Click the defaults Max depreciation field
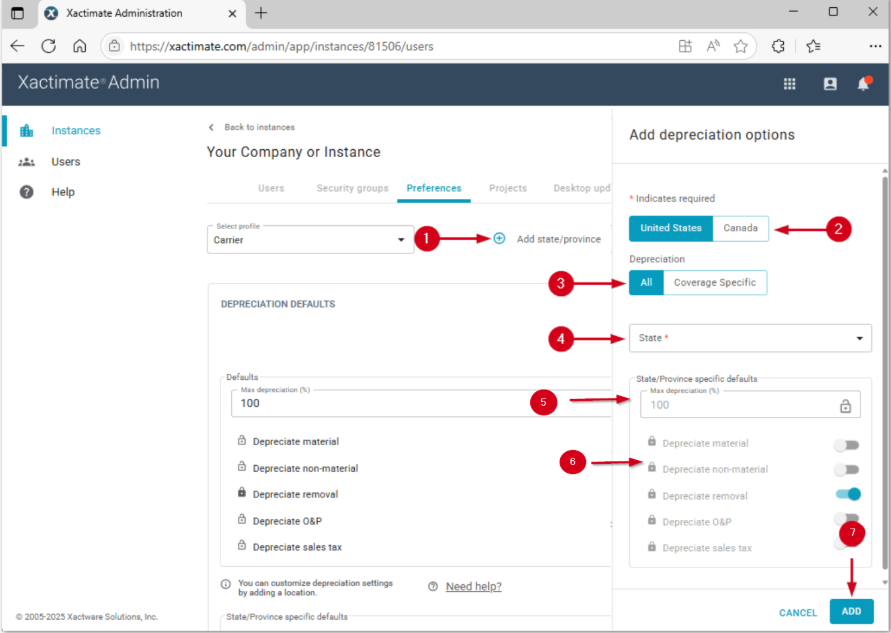Image resolution: width=891 pixels, height=633 pixels. [x=421, y=403]
